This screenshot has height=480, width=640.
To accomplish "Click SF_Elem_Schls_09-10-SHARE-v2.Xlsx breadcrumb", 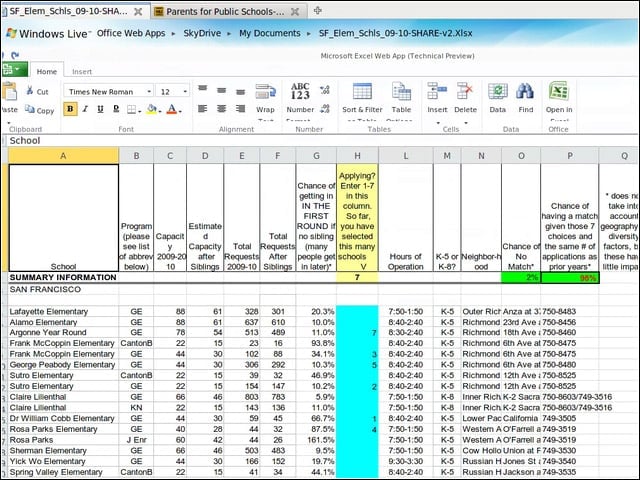I will click(396, 33).
